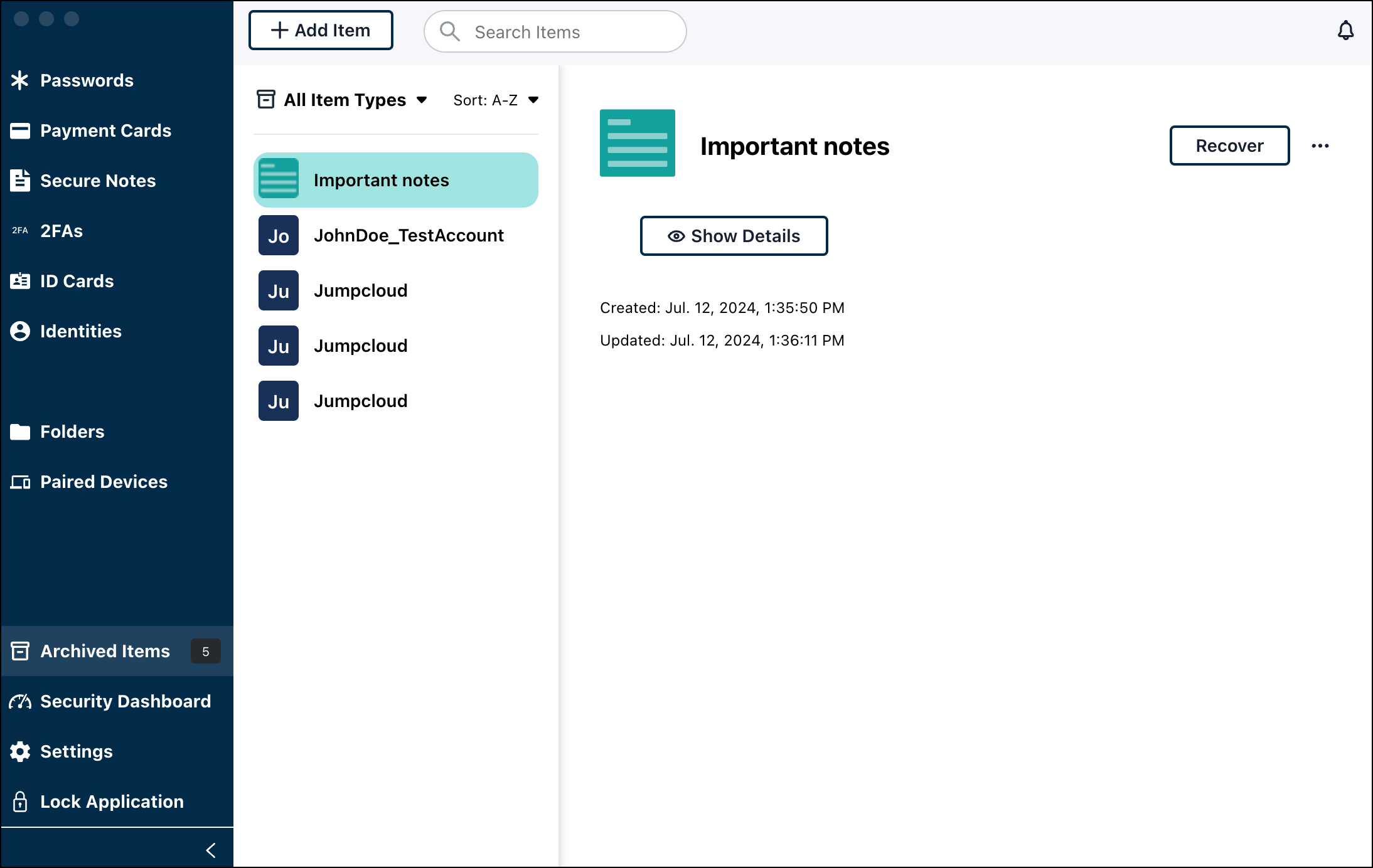Toggle Show Details for Important notes

coord(734,235)
